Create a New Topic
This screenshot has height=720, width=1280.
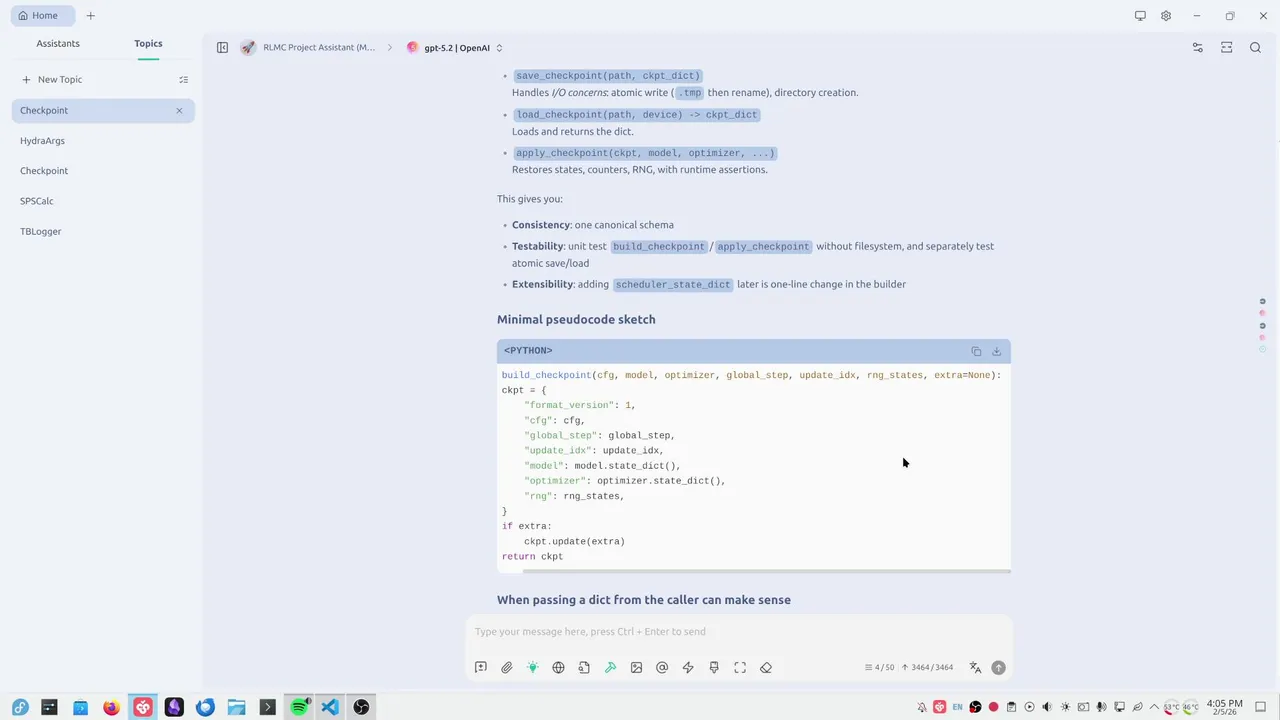coord(52,80)
